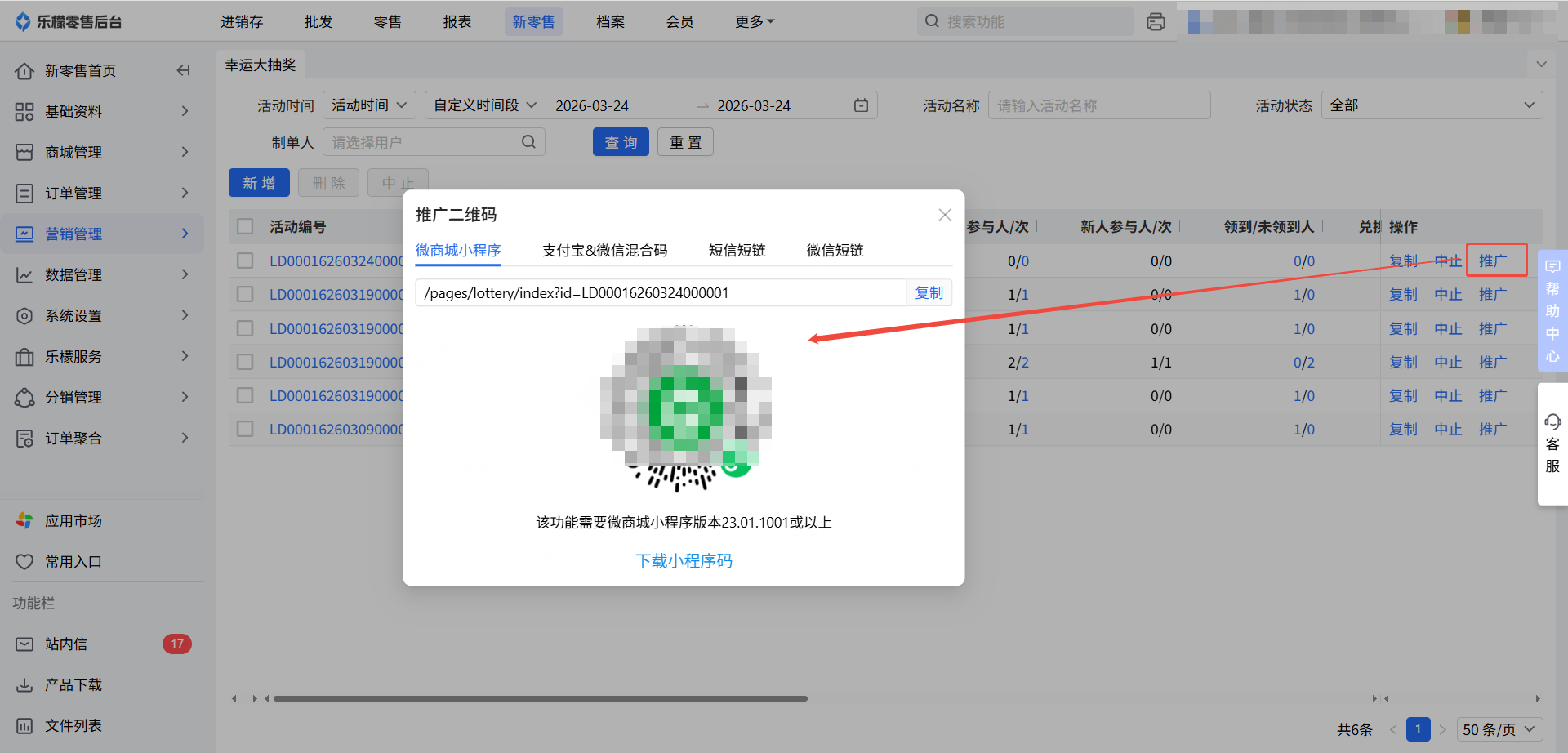Click the start date 2026-03-24 field
Viewport: 1568px width, 753px height.
click(592, 106)
